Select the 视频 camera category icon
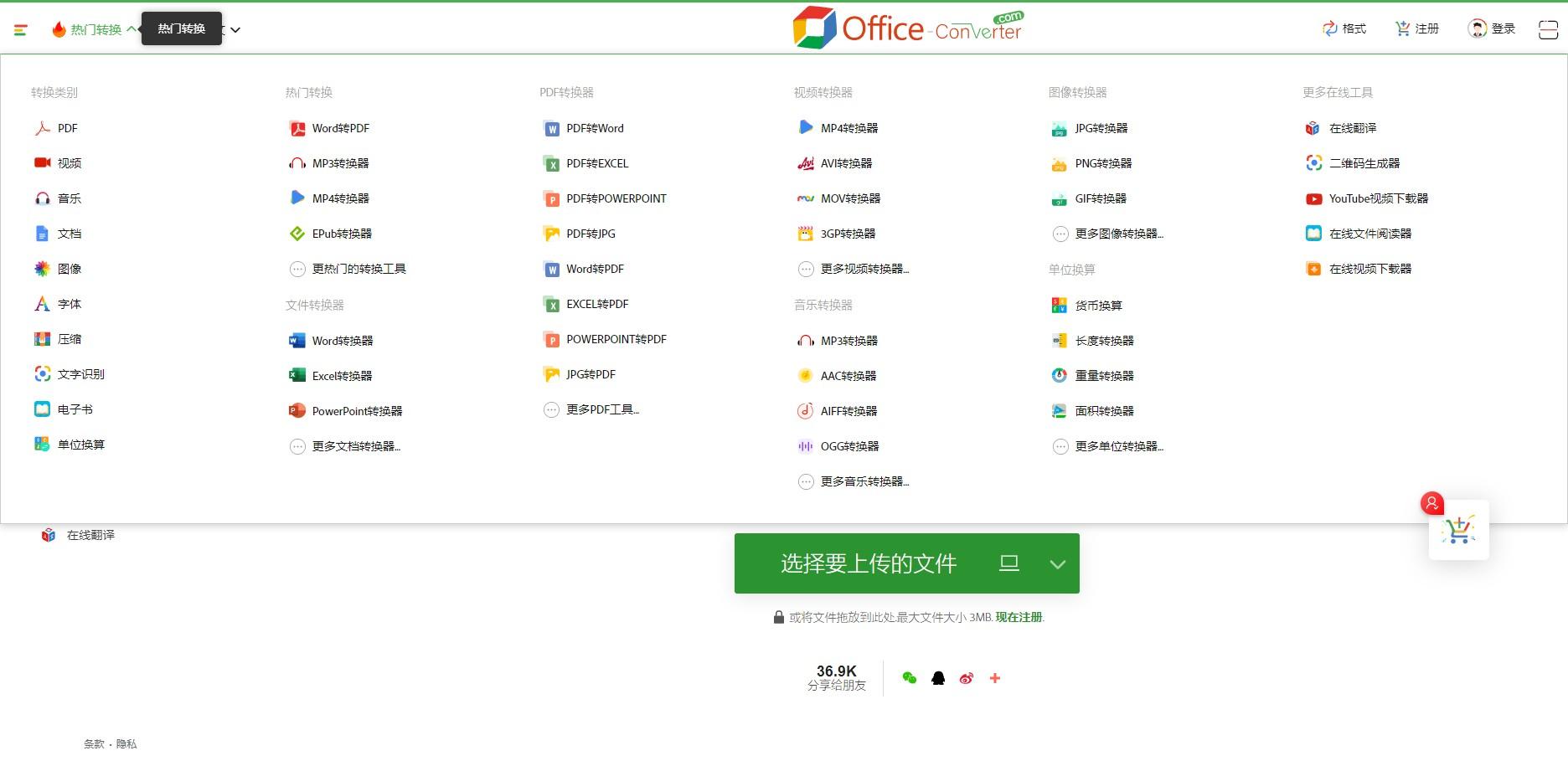 pyautogui.click(x=43, y=162)
